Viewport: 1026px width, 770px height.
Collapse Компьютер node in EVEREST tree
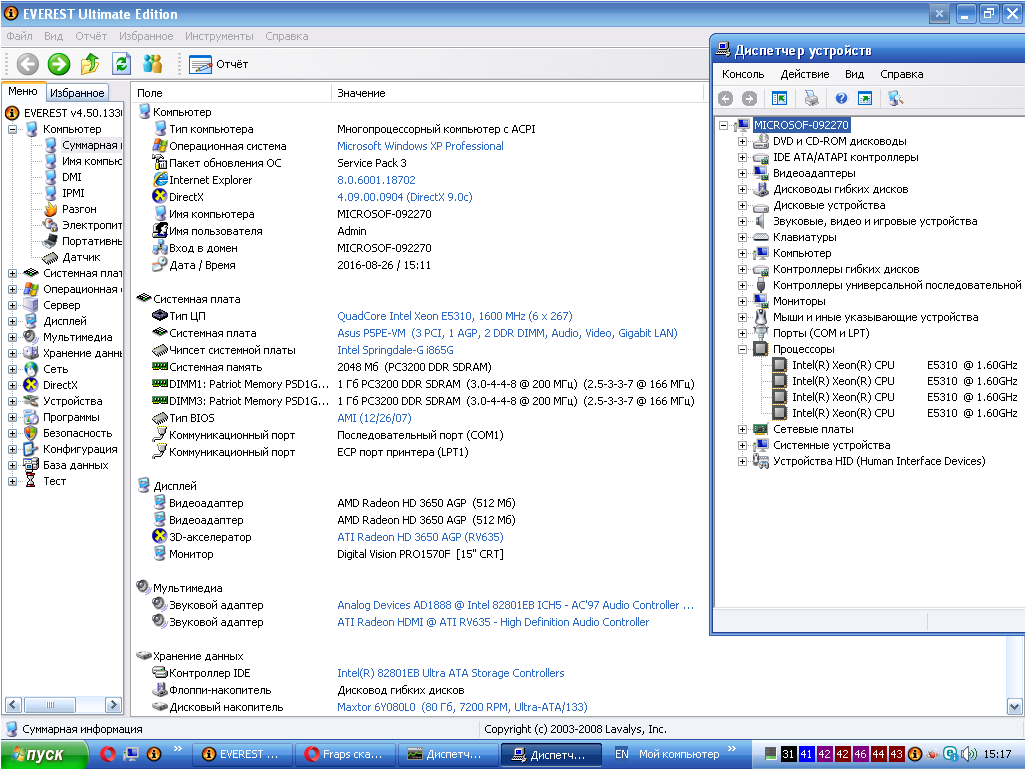pyautogui.click(x=12, y=130)
